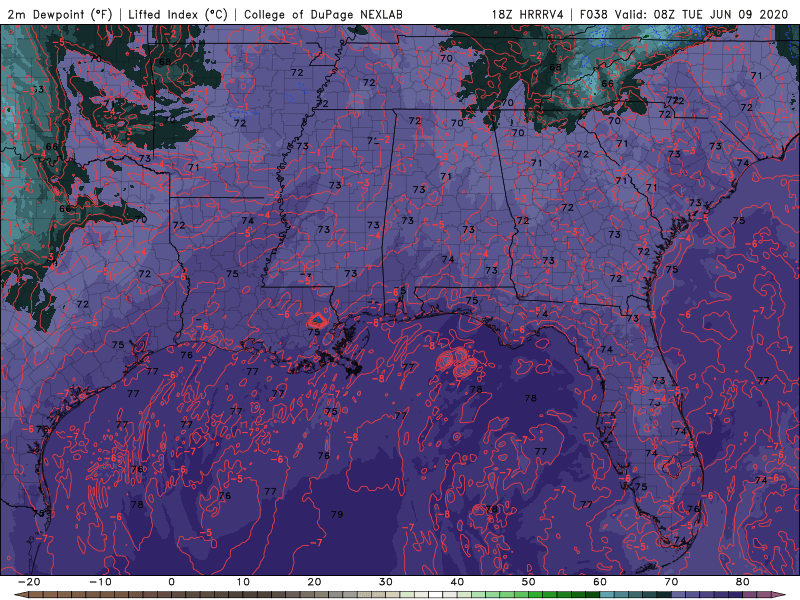Click the "18Z HRRRV4" model run text
The width and height of the screenshot is (800, 600).
click(528, 14)
